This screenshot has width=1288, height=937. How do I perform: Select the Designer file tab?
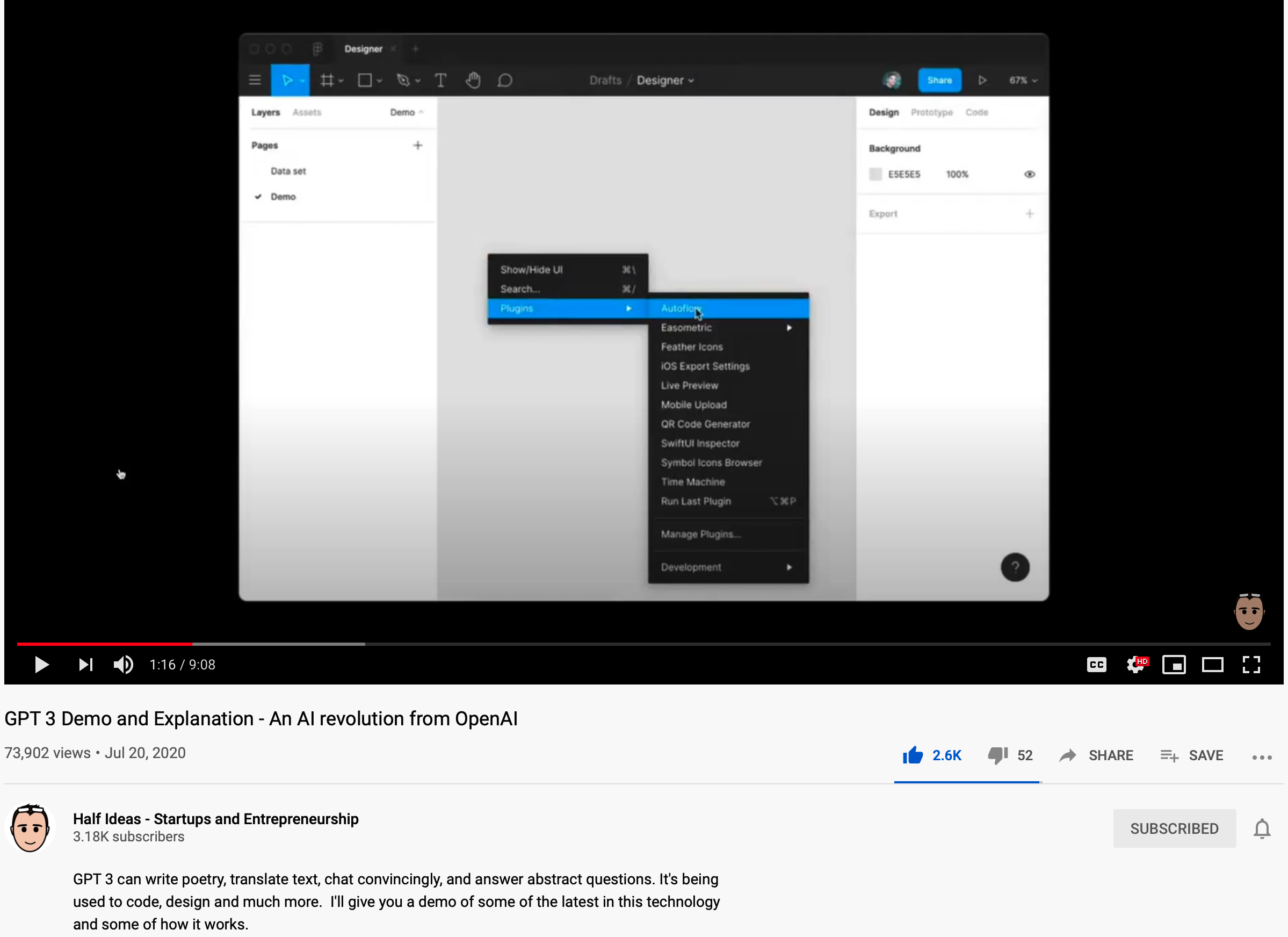(x=364, y=49)
